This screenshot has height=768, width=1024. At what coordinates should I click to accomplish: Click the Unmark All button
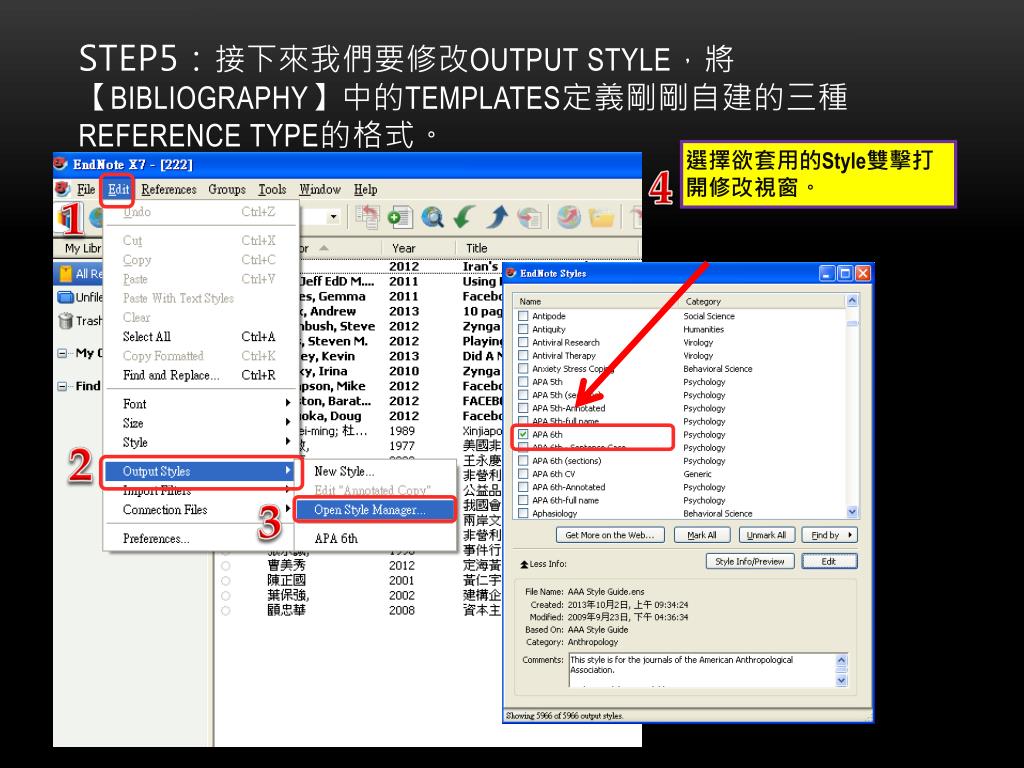(x=766, y=535)
